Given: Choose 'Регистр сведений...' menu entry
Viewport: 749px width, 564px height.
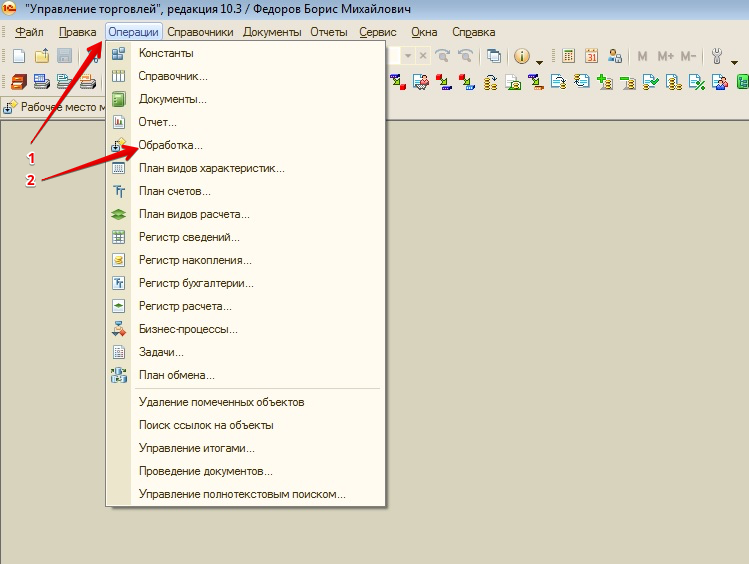Looking at the screenshot, I should tap(189, 237).
